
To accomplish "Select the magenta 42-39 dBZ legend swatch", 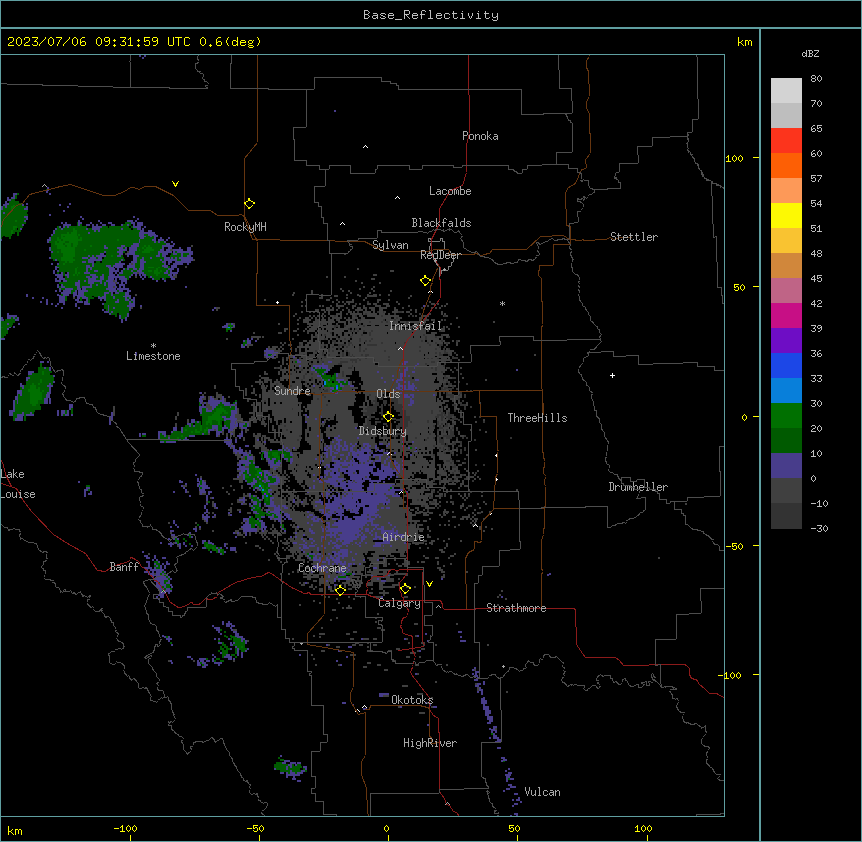I will (786, 315).
